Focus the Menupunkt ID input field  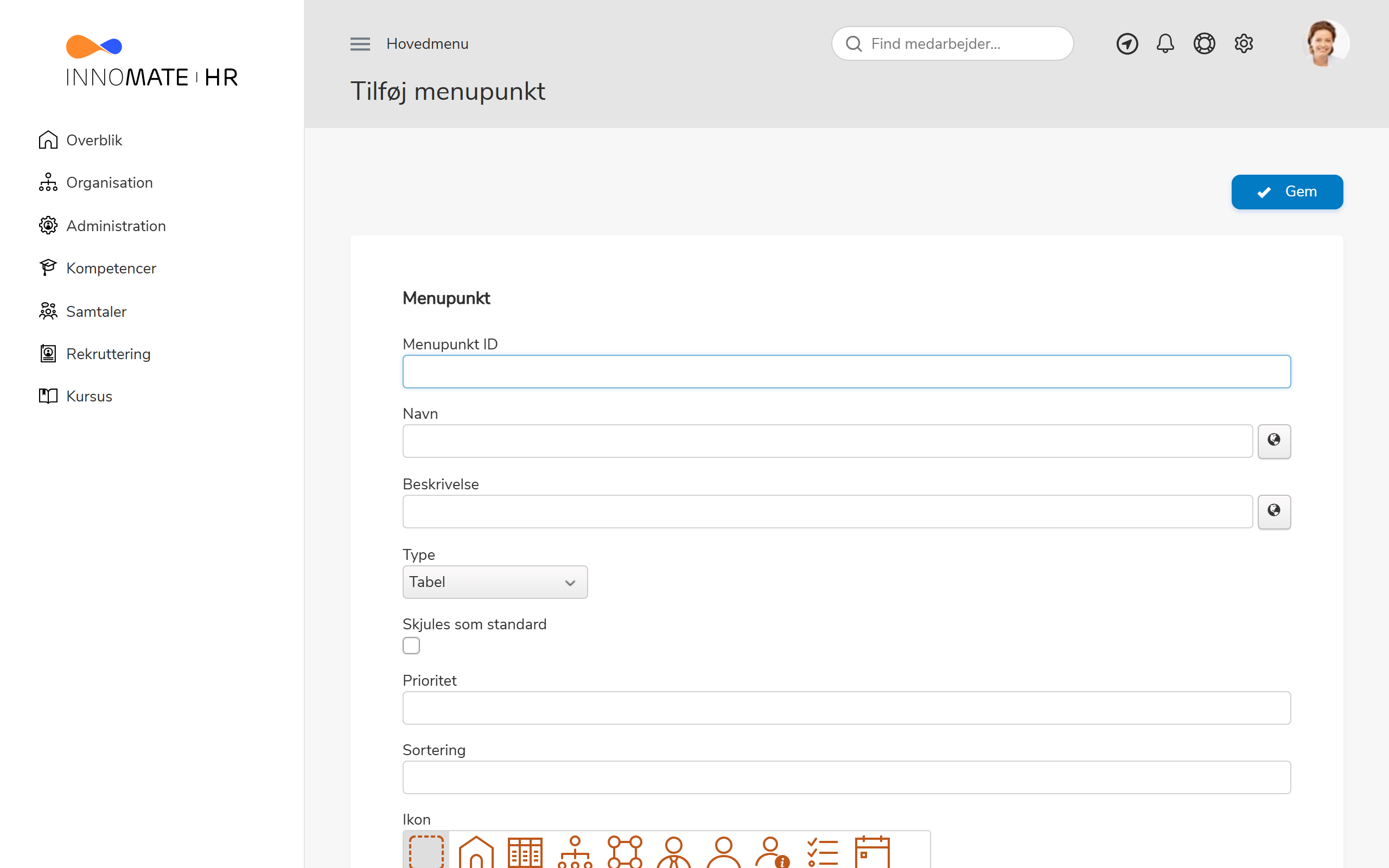846,372
